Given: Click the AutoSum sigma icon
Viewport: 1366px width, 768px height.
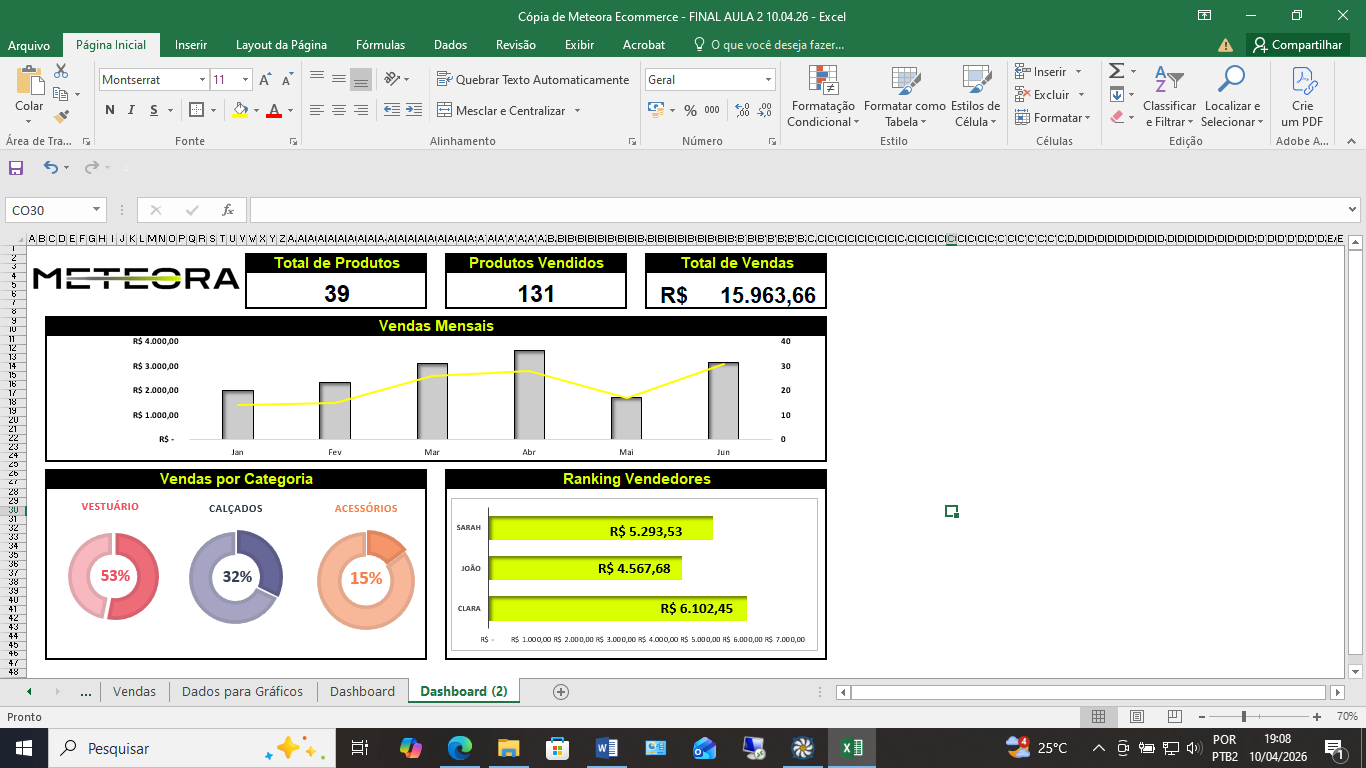Looking at the screenshot, I should (1117, 71).
